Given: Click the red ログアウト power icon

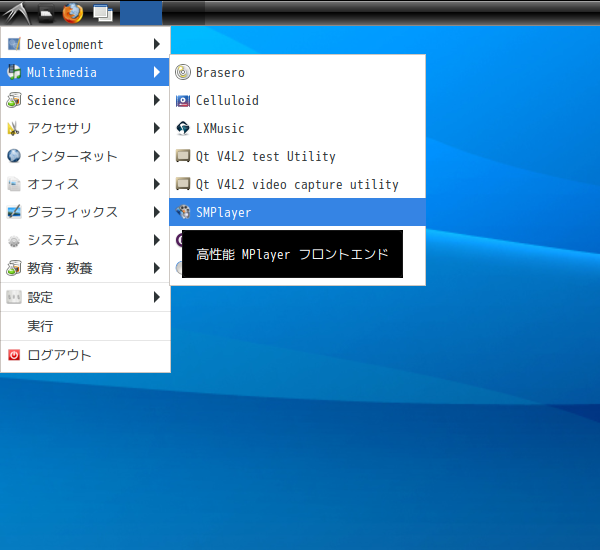Looking at the screenshot, I should (x=14, y=355).
